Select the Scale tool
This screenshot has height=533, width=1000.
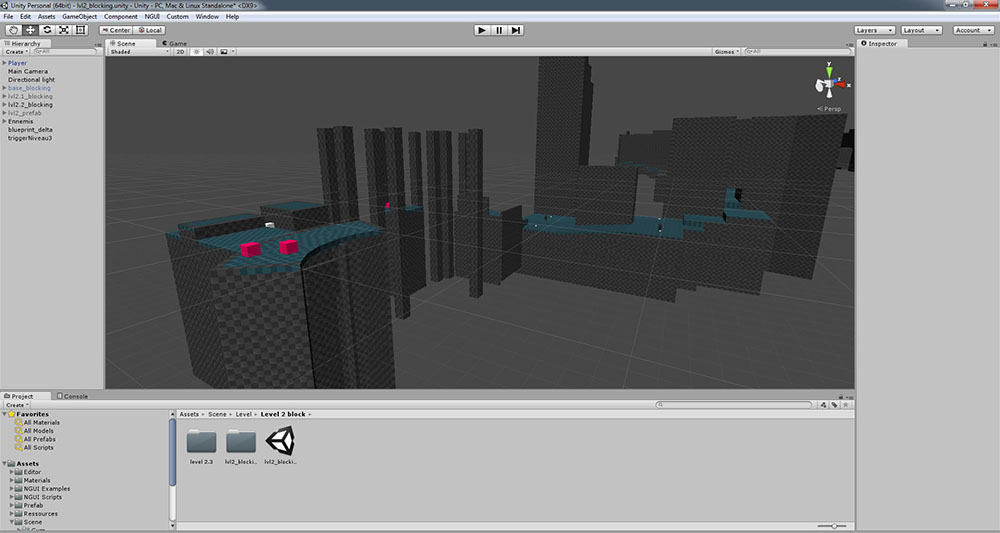coord(64,30)
